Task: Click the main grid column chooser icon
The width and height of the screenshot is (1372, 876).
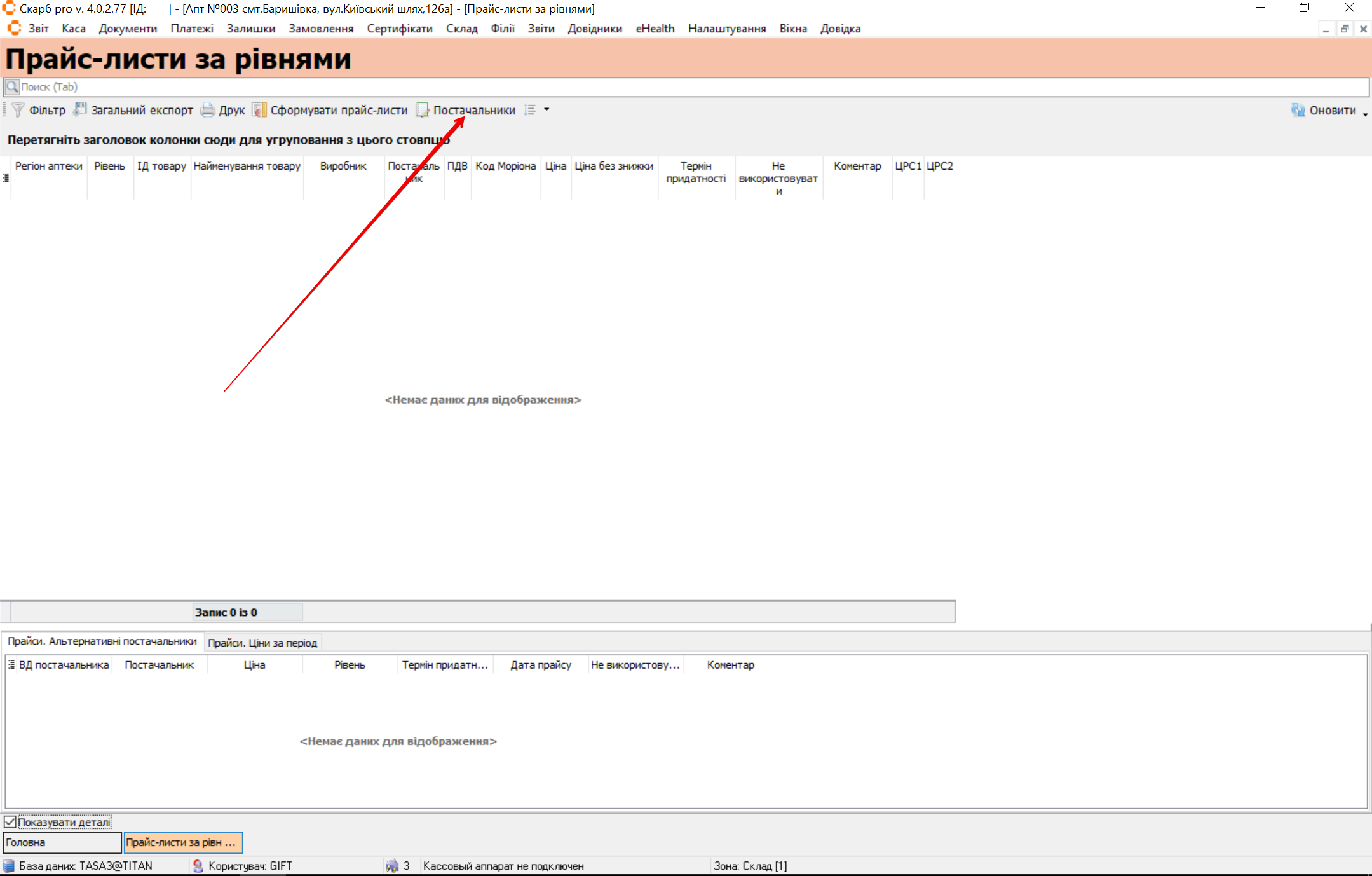Action: (x=6, y=179)
